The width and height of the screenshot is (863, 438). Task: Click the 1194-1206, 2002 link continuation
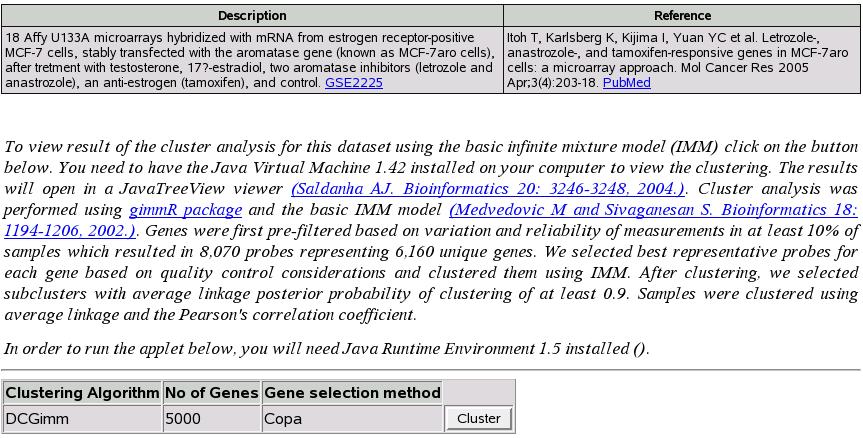[70, 231]
